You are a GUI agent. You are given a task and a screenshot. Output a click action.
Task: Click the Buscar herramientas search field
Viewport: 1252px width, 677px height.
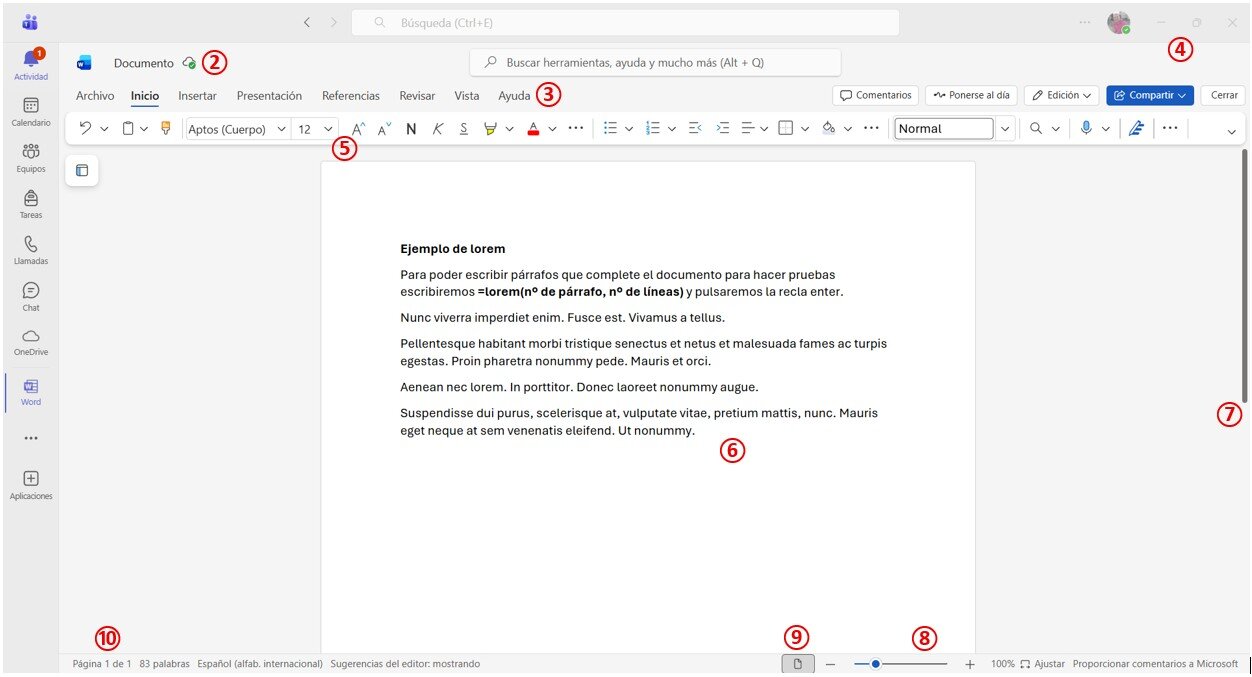pos(656,62)
